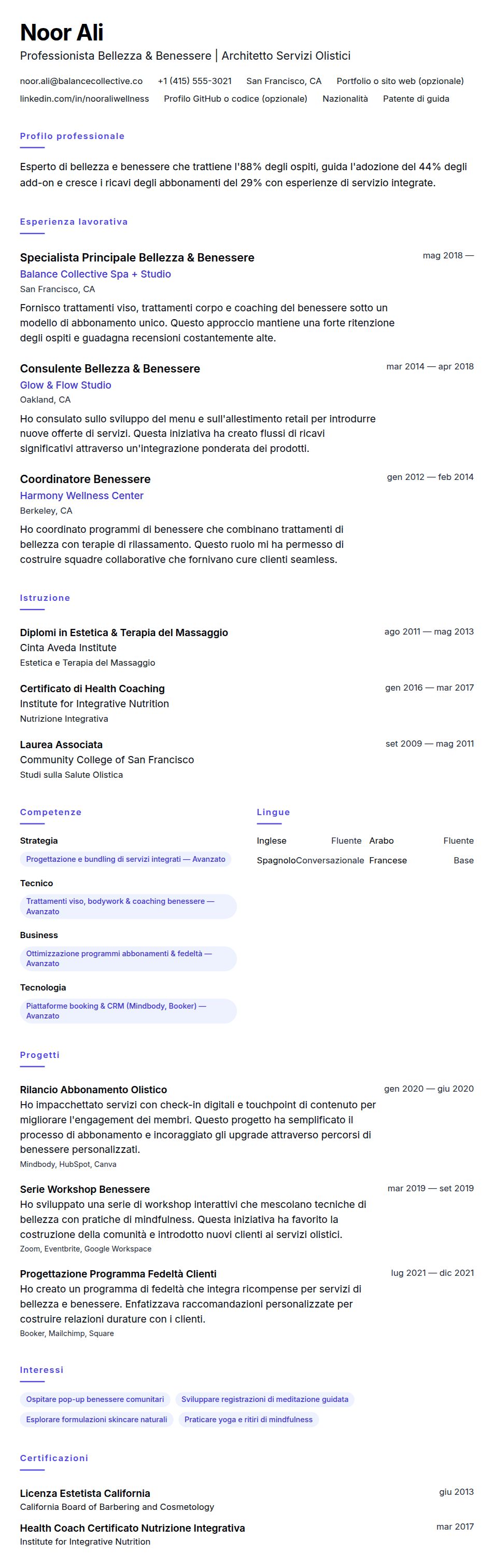Select the Rilancio Abbonamento Olistico project title
Screen dimensions: 494x1568
(x=94, y=1090)
